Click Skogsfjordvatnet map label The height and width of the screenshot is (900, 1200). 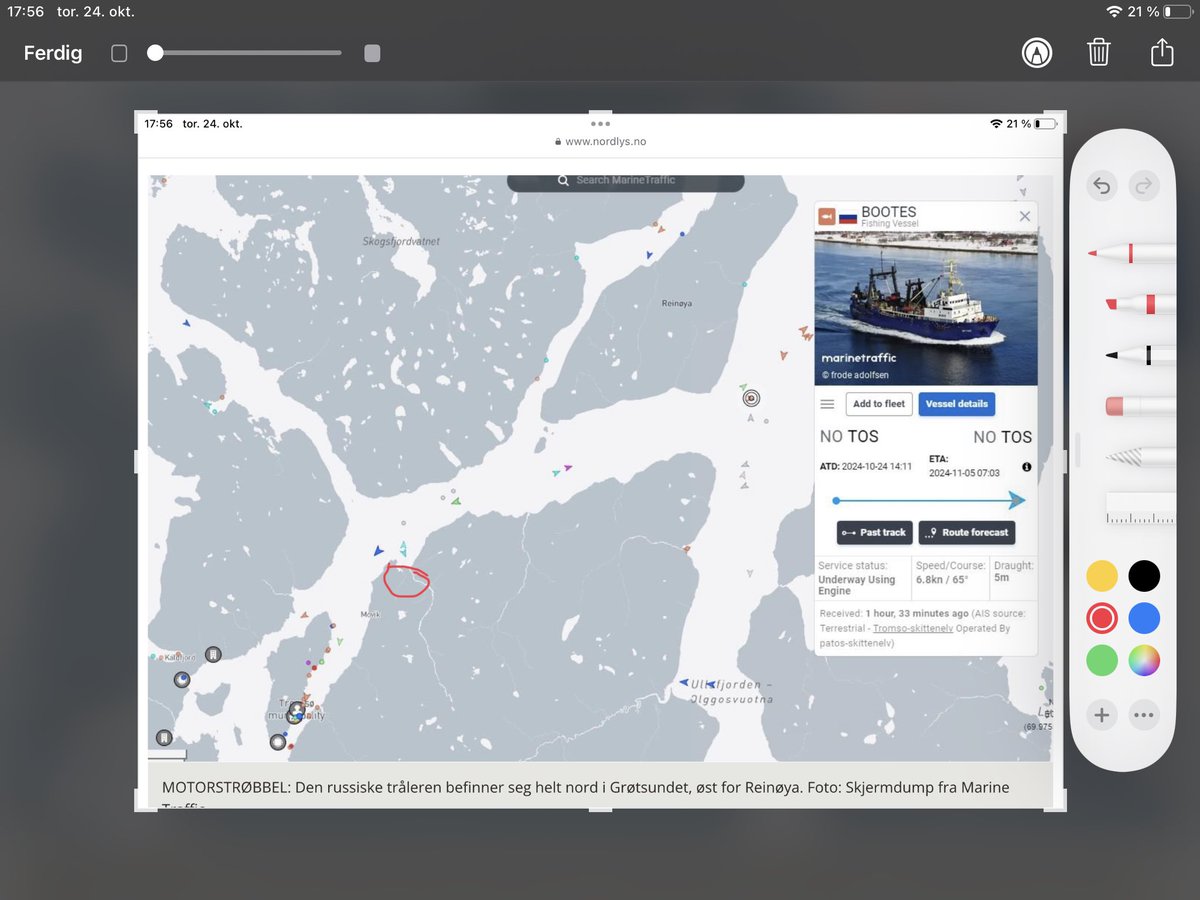(401, 242)
